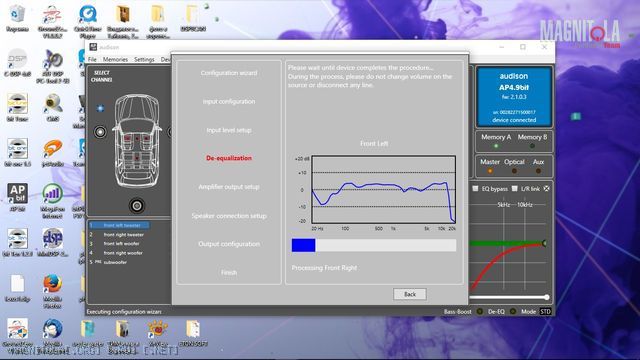The height and width of the screenshot is (360, 640).
Task: Select the front left tweeter speaker icon
Action: 100,108
